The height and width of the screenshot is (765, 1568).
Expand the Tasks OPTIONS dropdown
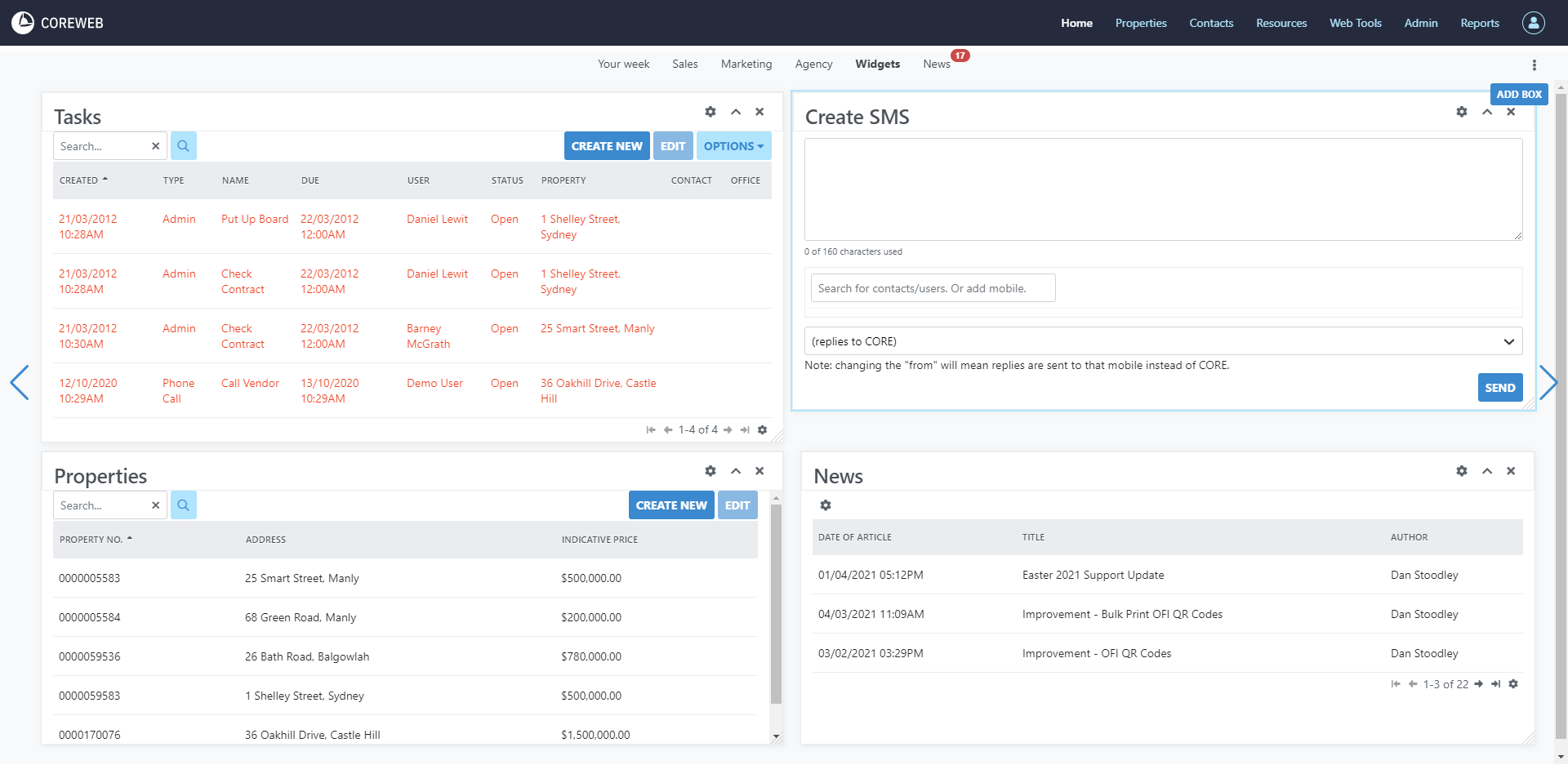point(733,146)
